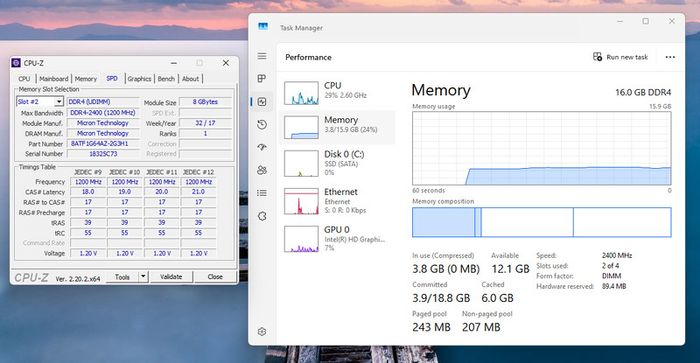The width and height of the screenshot is (700, 363).
Task: Click Validate button in CPU-Z
Action: (171, 277)
